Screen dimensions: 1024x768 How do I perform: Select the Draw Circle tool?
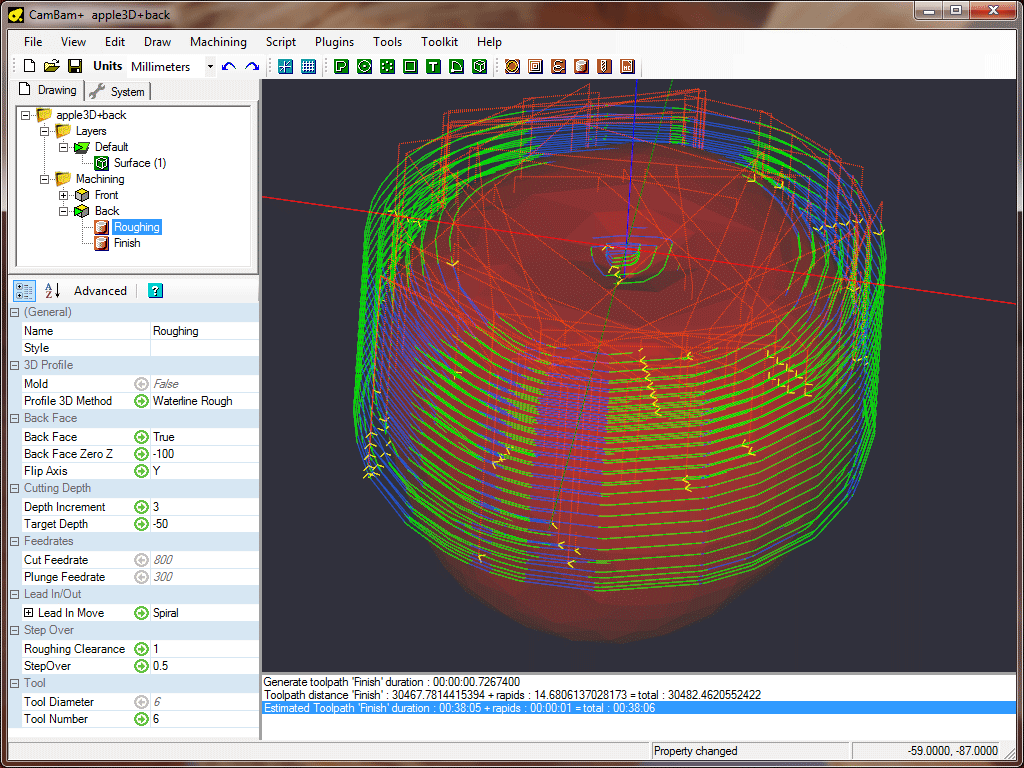pyautogui.click(x=364, y=67)
